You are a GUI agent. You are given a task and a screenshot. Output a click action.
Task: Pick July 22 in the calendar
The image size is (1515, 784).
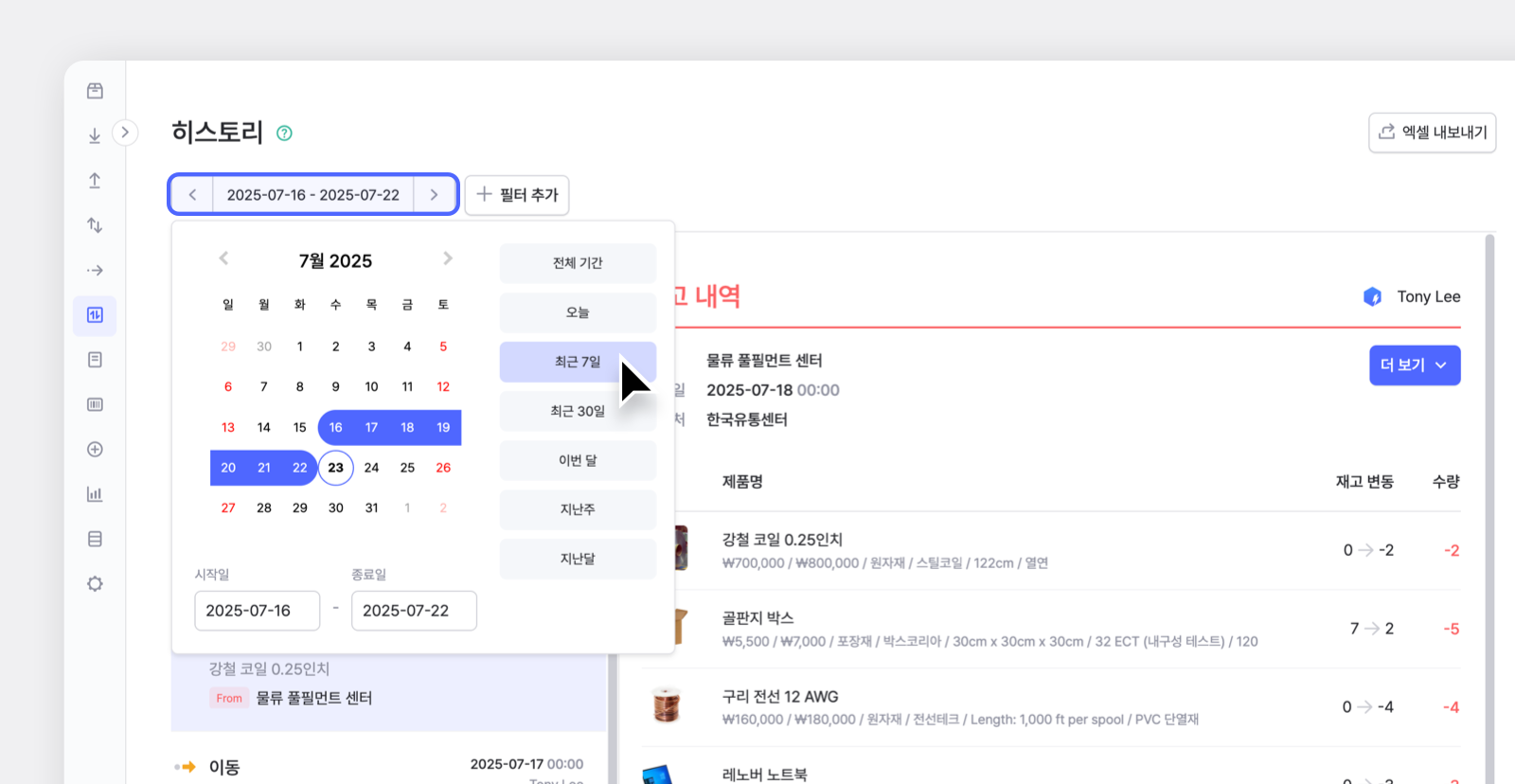click(x=300, y=468)
